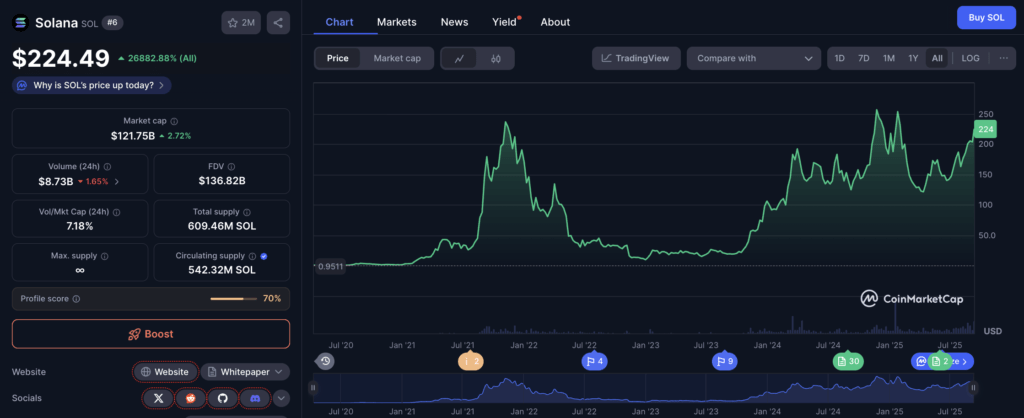Open the Compare with dropdown
The height and width of the screenshot is (418, 1024).
pyautogui.click(x=754, y=58)
